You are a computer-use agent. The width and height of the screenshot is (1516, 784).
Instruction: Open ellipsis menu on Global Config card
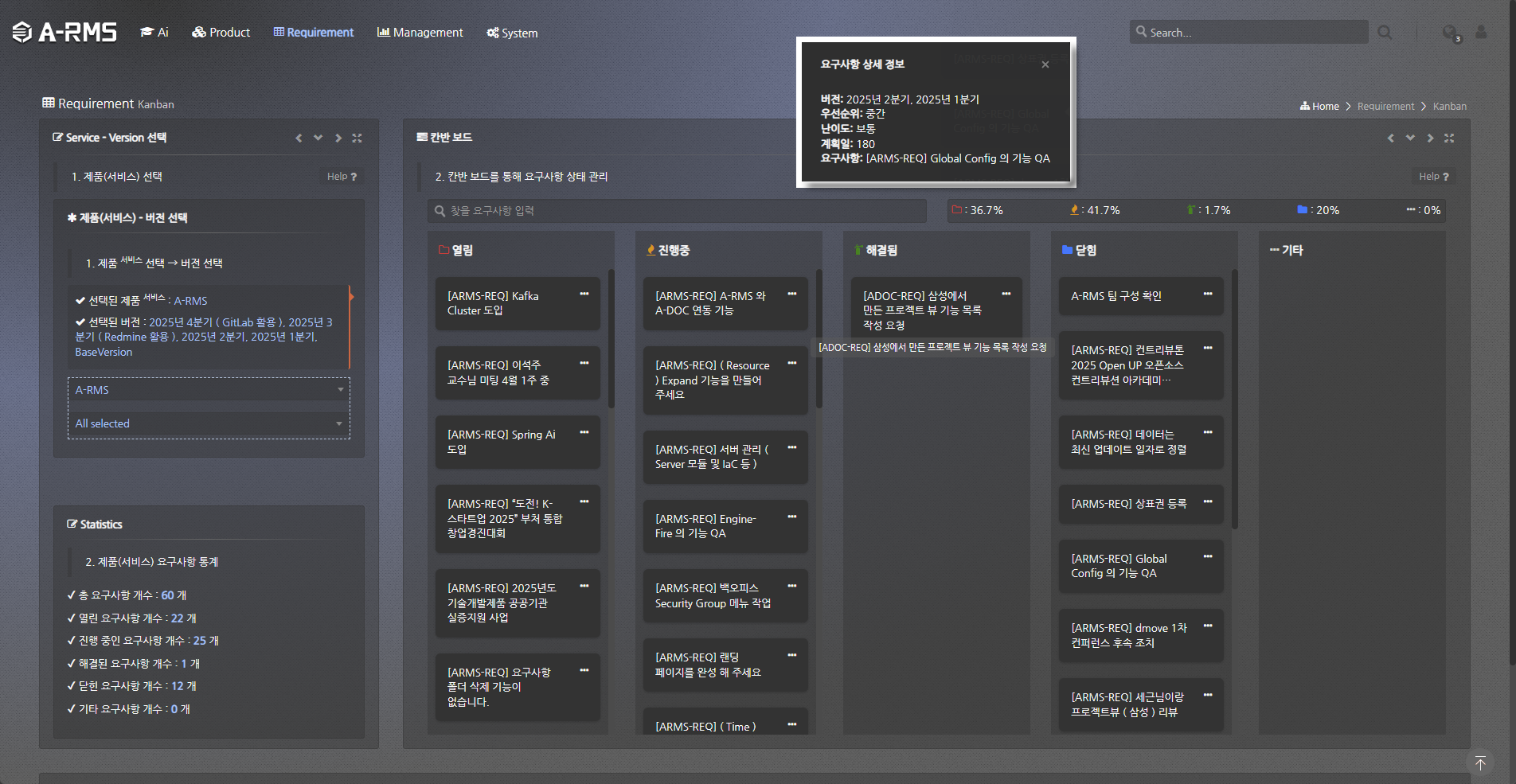[x=1207, y=557]
